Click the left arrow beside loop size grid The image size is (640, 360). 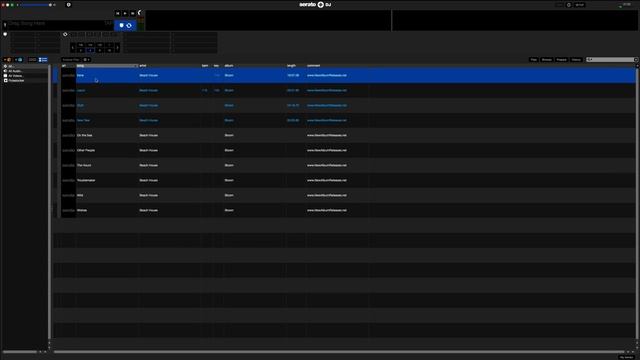(x=73, y=48)
